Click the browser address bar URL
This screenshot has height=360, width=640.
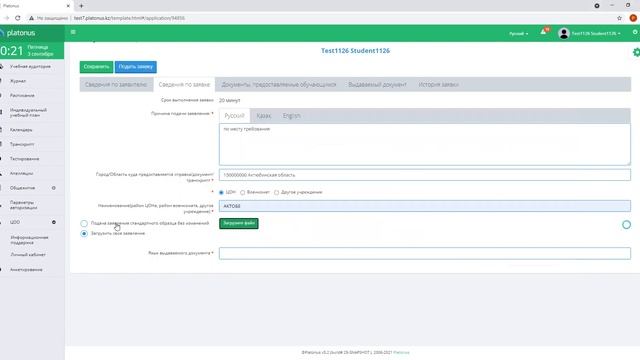click(129, 18)
